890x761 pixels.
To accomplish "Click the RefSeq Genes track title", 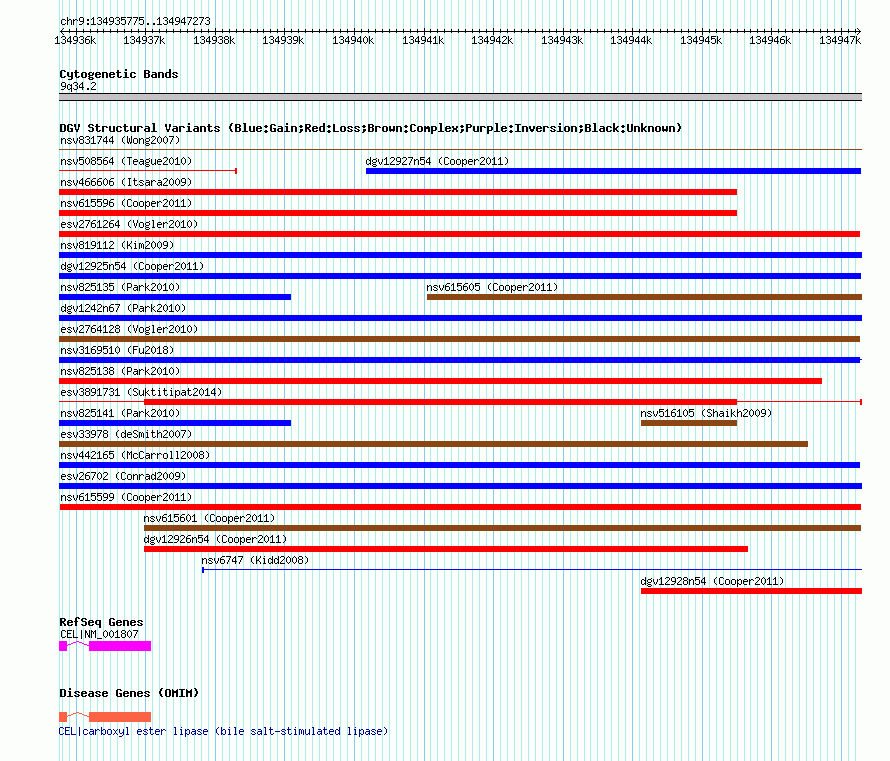I will coord(101,622).
